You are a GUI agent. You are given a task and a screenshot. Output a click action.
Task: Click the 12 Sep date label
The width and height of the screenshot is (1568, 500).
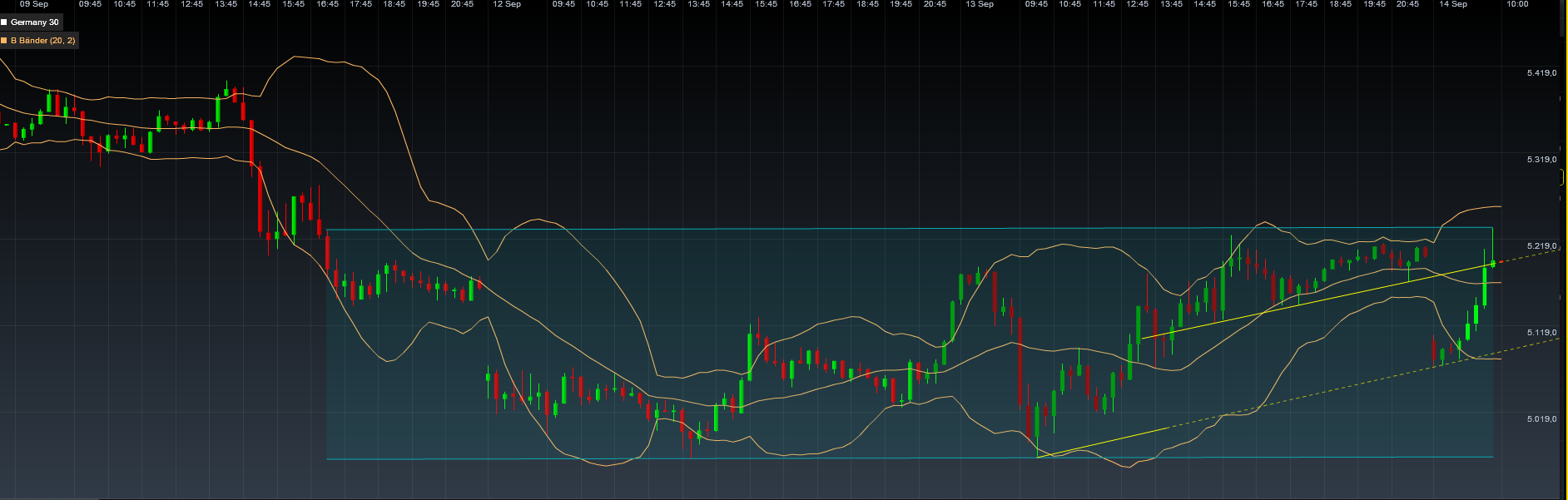click(507, 4)
